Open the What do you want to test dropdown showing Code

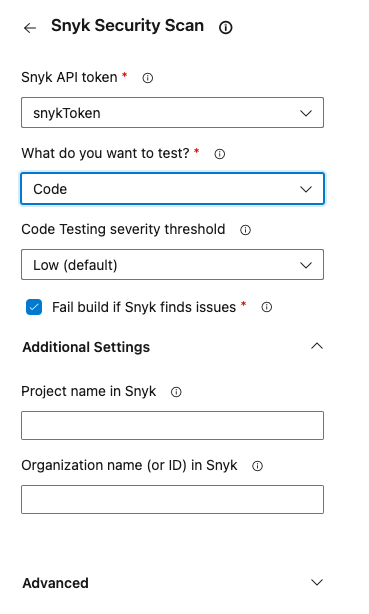click(172, 189)
